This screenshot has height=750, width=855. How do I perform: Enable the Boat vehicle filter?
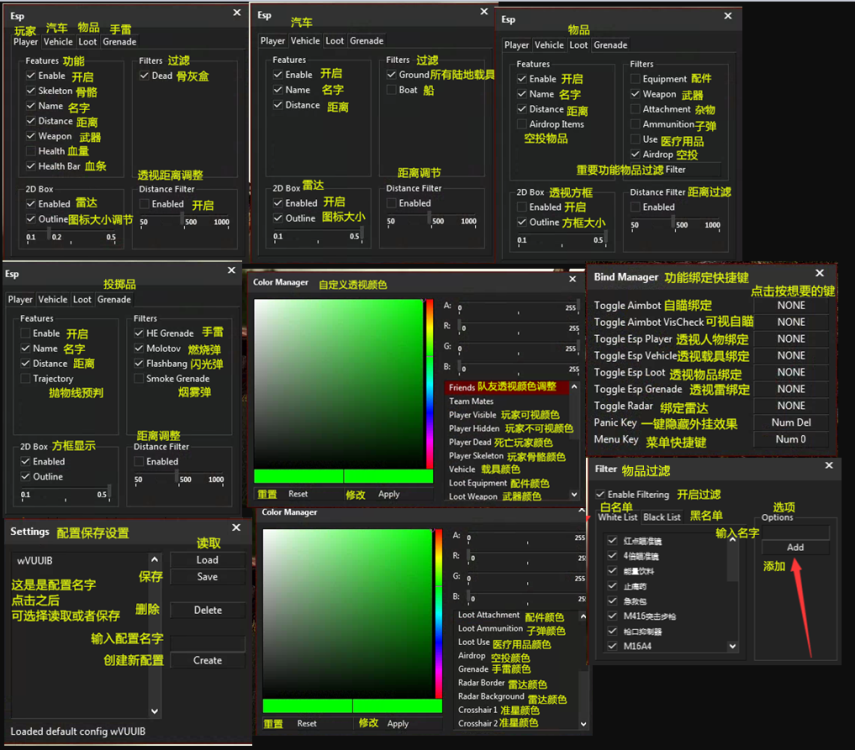[x=391, y=90]
